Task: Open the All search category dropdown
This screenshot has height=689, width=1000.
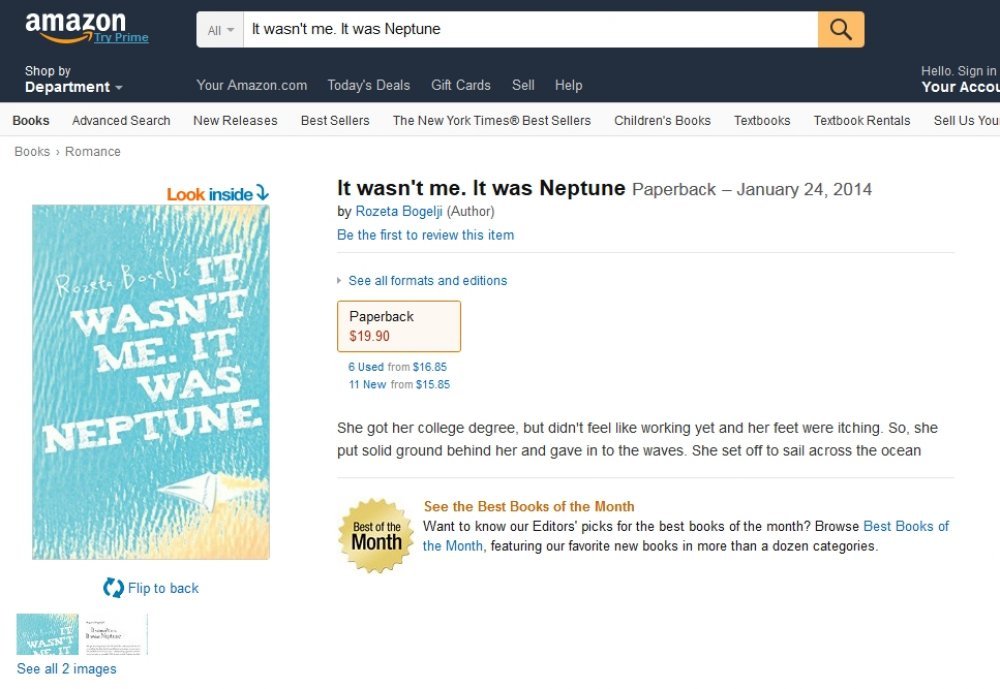Action: 220,29
